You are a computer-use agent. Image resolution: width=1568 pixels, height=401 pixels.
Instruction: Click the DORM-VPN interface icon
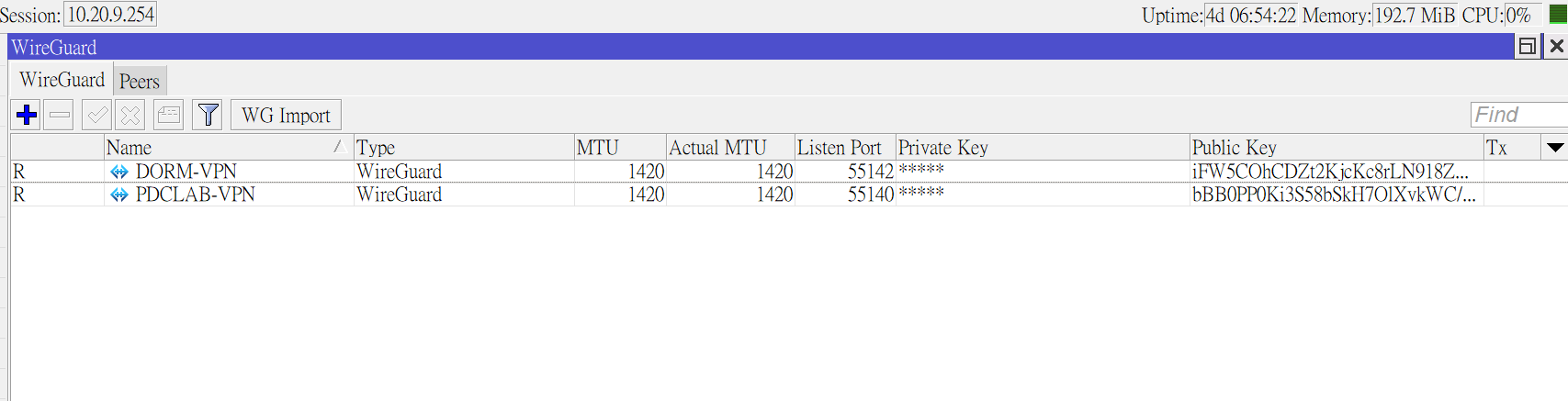coord(119,172)
